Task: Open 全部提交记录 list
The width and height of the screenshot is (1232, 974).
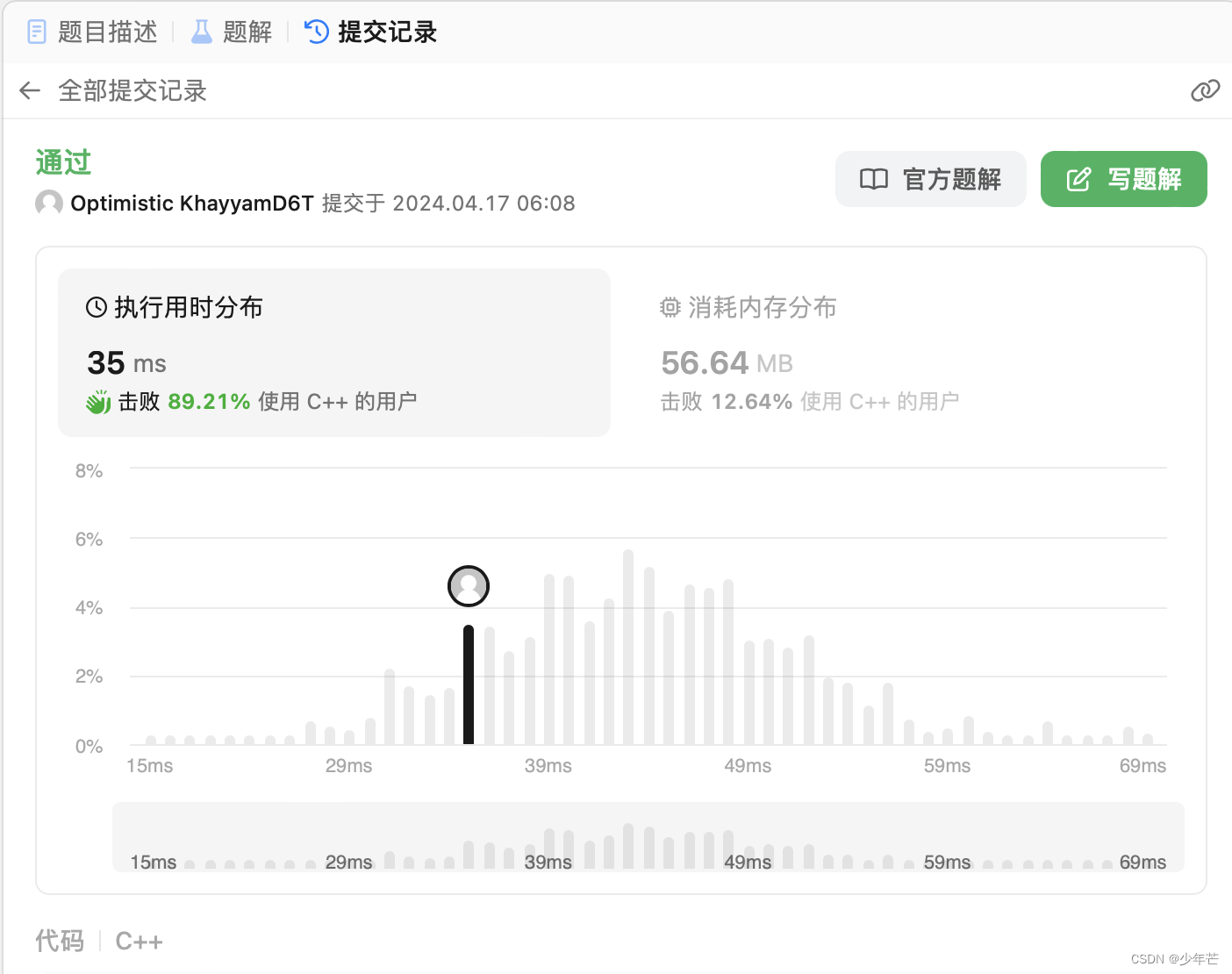Action: [133, 90]
